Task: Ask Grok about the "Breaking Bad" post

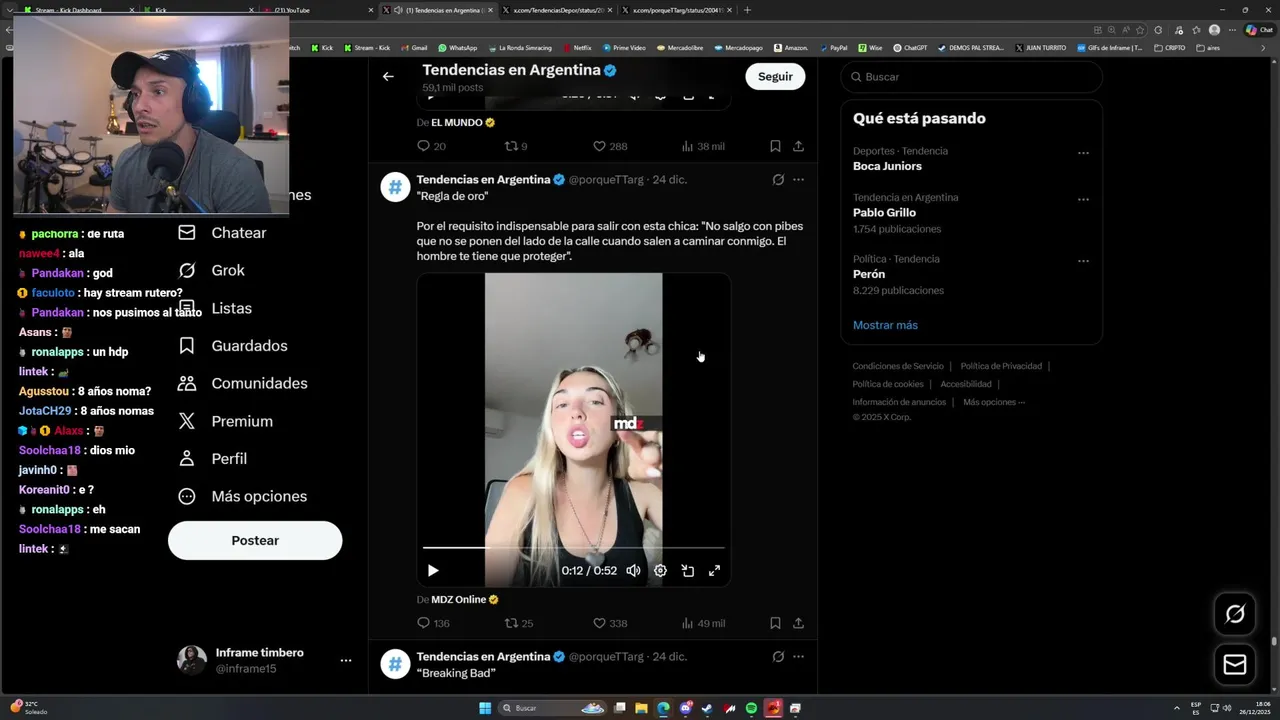Action: coord(778,657)
